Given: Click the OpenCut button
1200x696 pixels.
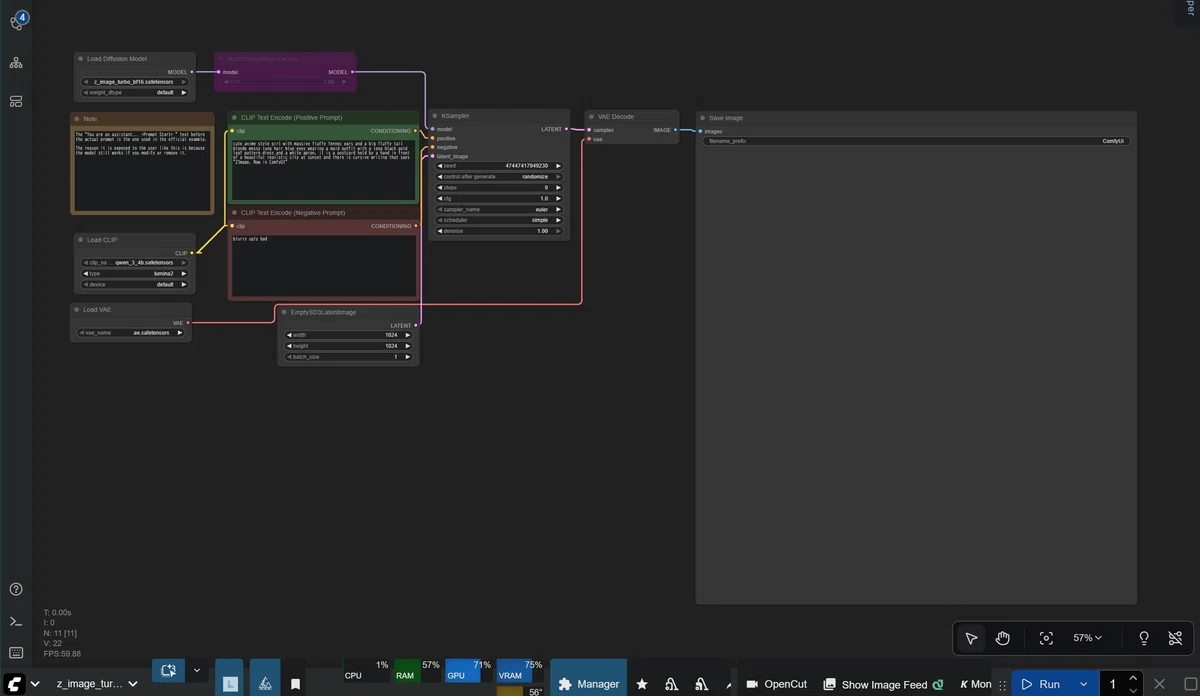Looking at the screenshot, I should [x=777, y=684].
